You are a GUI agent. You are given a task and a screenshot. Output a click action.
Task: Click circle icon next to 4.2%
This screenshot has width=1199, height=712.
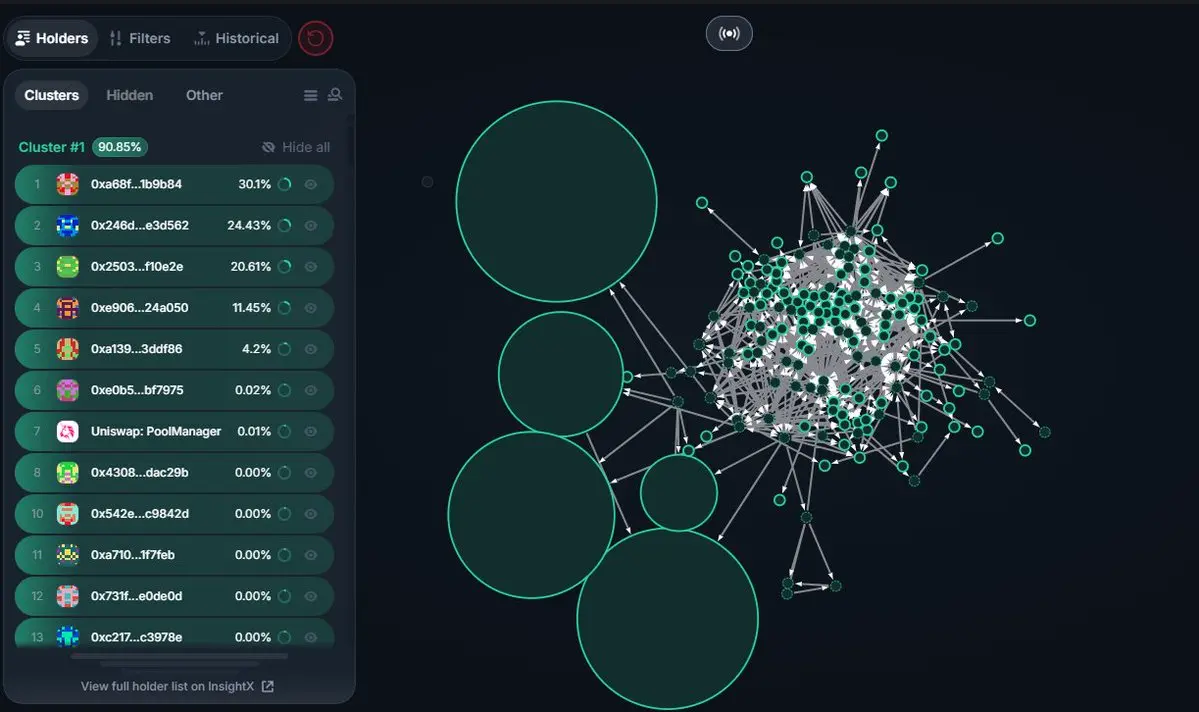[284, 349]
